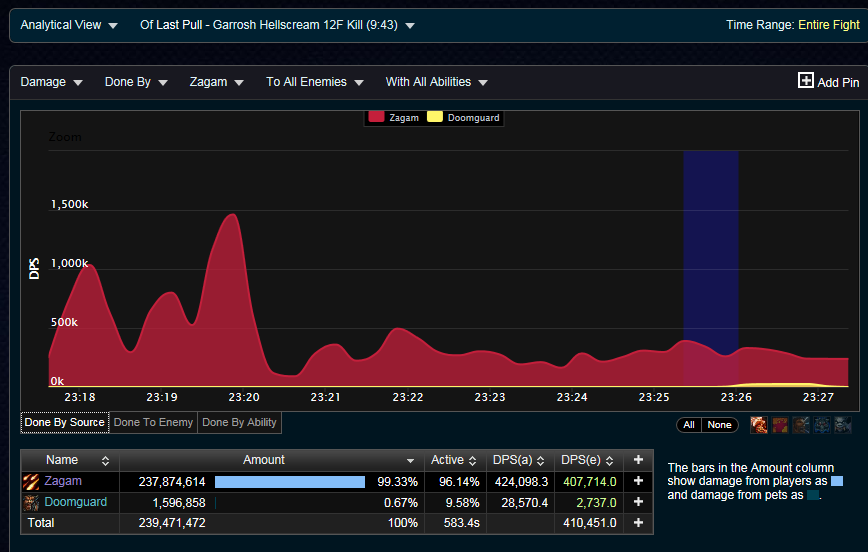Click the Doomguard amount value 1,596,858
This screenshot has width=868, height=552.
tap(179, 503)
